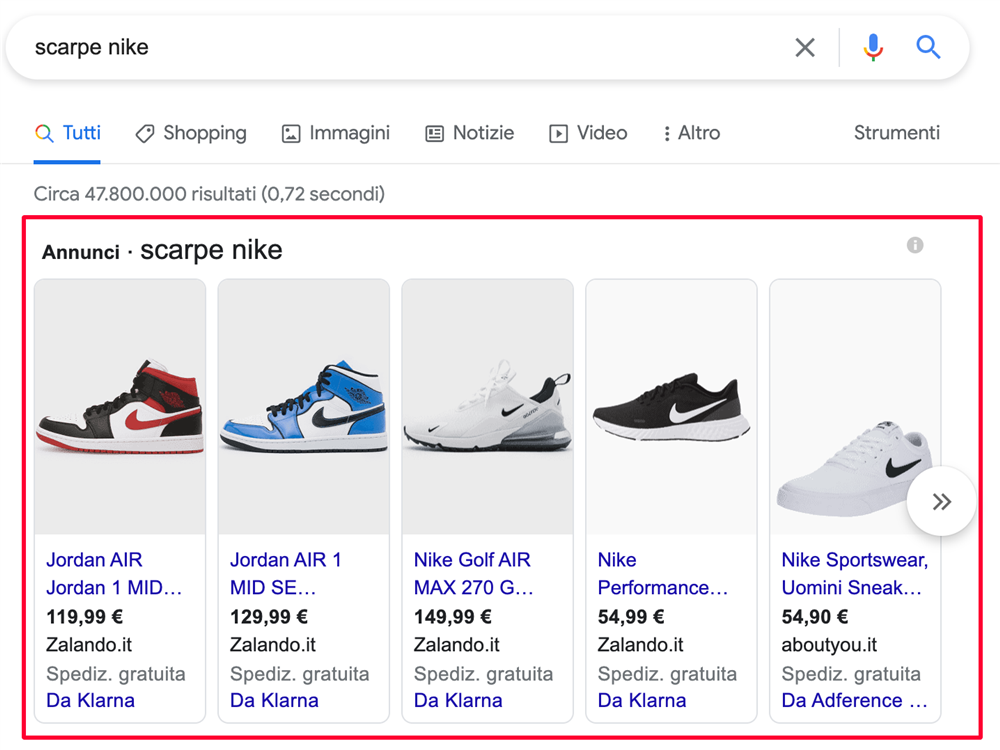
Task: Click the price 54,99 €
Action: click(631, 617)
